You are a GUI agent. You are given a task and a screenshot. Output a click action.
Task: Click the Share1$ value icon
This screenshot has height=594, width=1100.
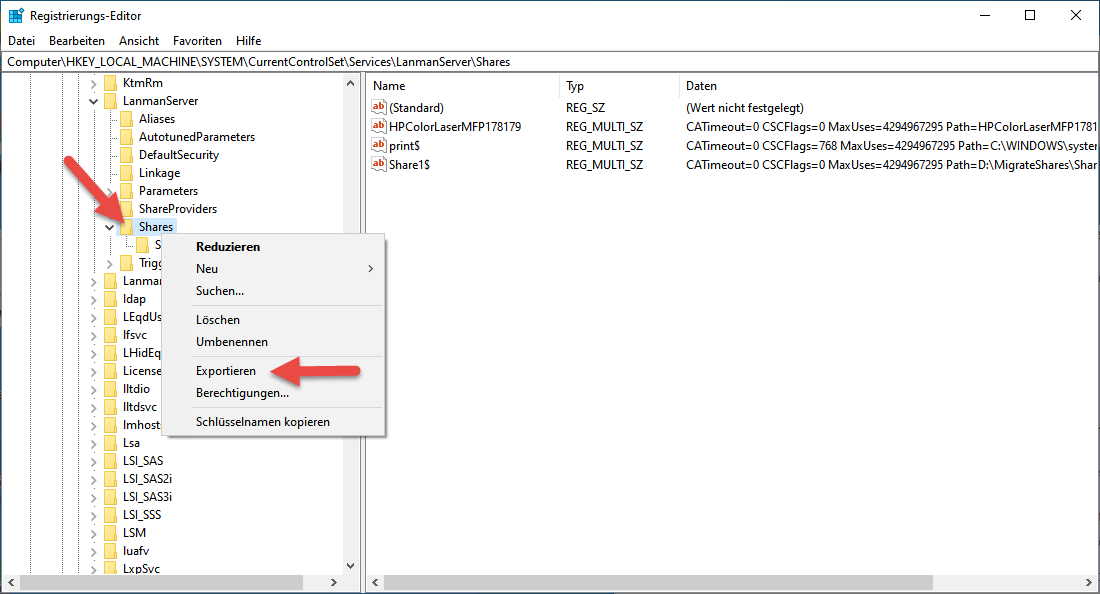[379, 164]
